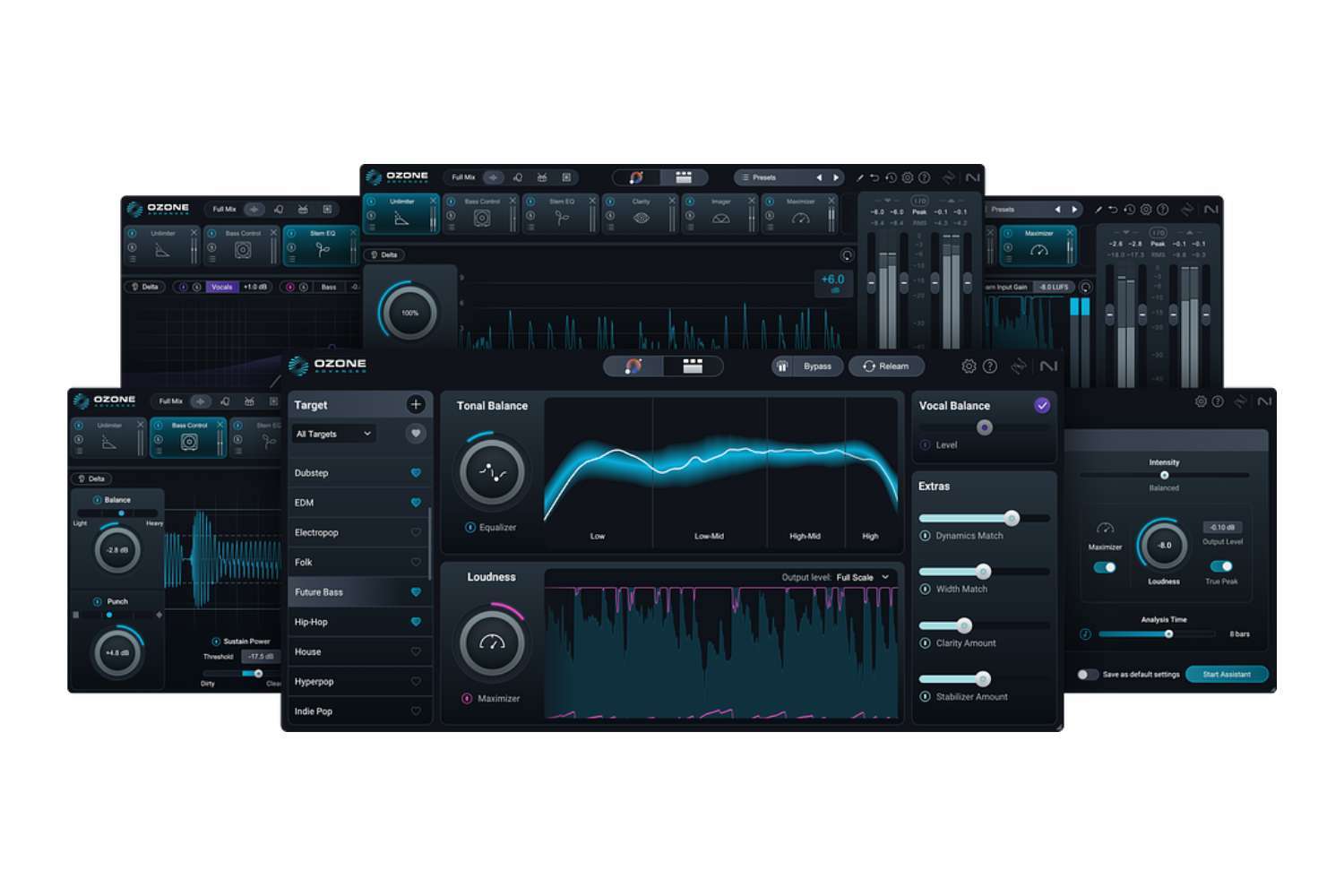The image size is (1344, 896).
Task: Select Imager module in top-center window
Action: point(720,215)
